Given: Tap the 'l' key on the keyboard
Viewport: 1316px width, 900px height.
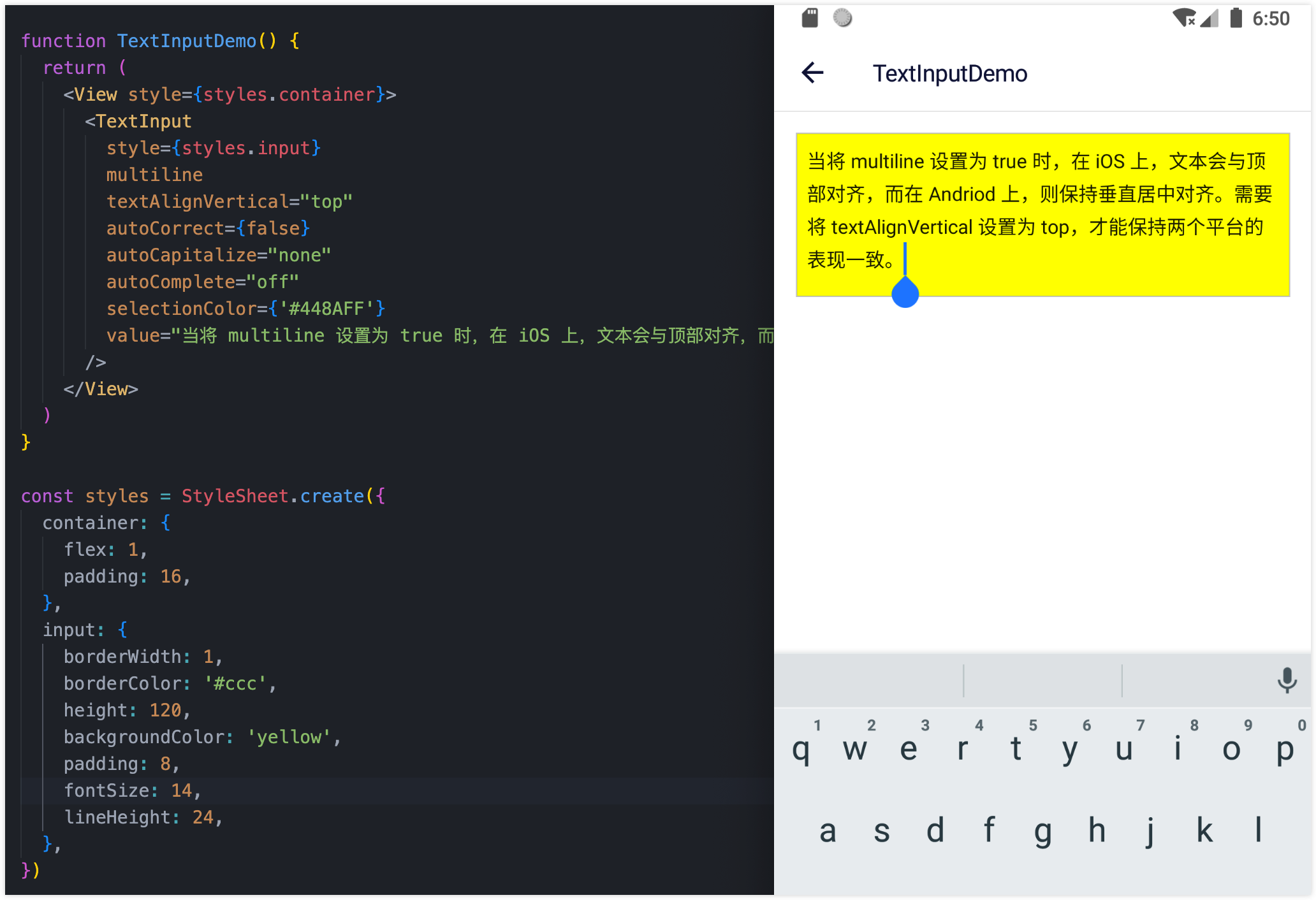Looking at the screenshot, I should 1259,830.
